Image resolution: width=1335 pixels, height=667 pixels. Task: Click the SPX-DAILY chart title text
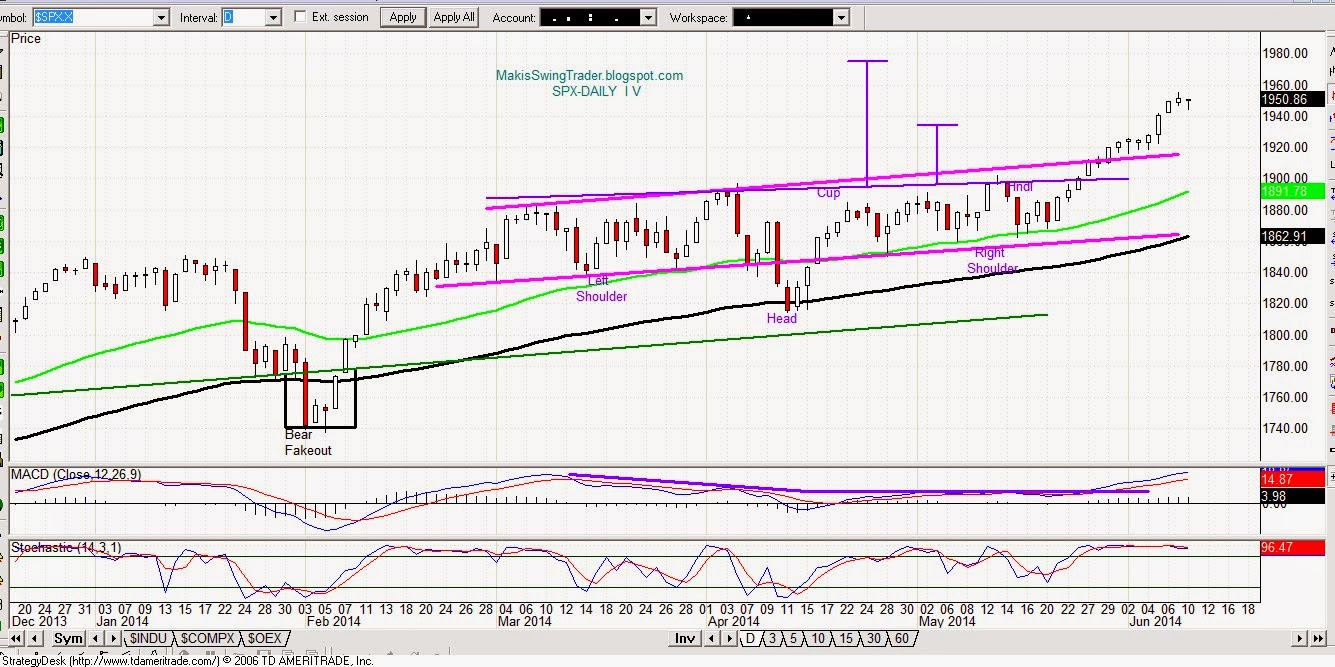tap(596, 91)
